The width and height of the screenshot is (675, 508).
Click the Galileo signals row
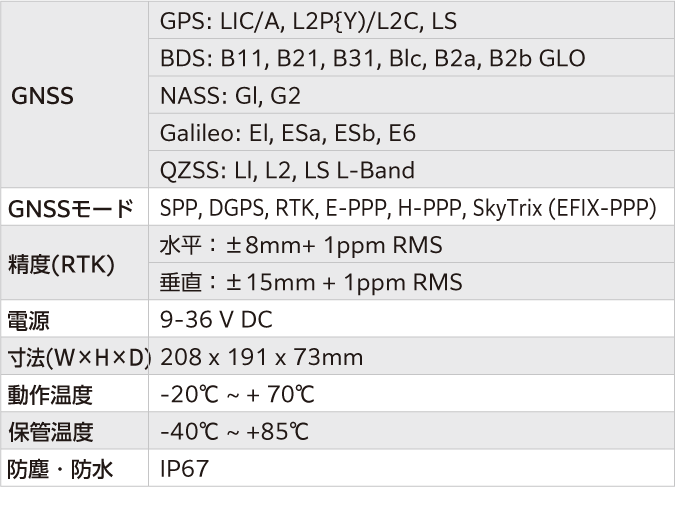[287, 133]
